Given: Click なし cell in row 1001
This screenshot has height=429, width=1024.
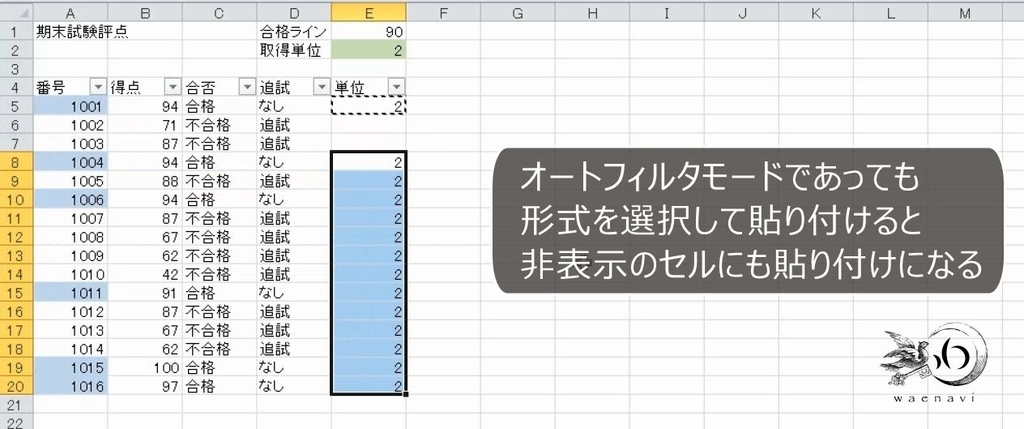Looking at the screenshot, I should tap(294, 106).
